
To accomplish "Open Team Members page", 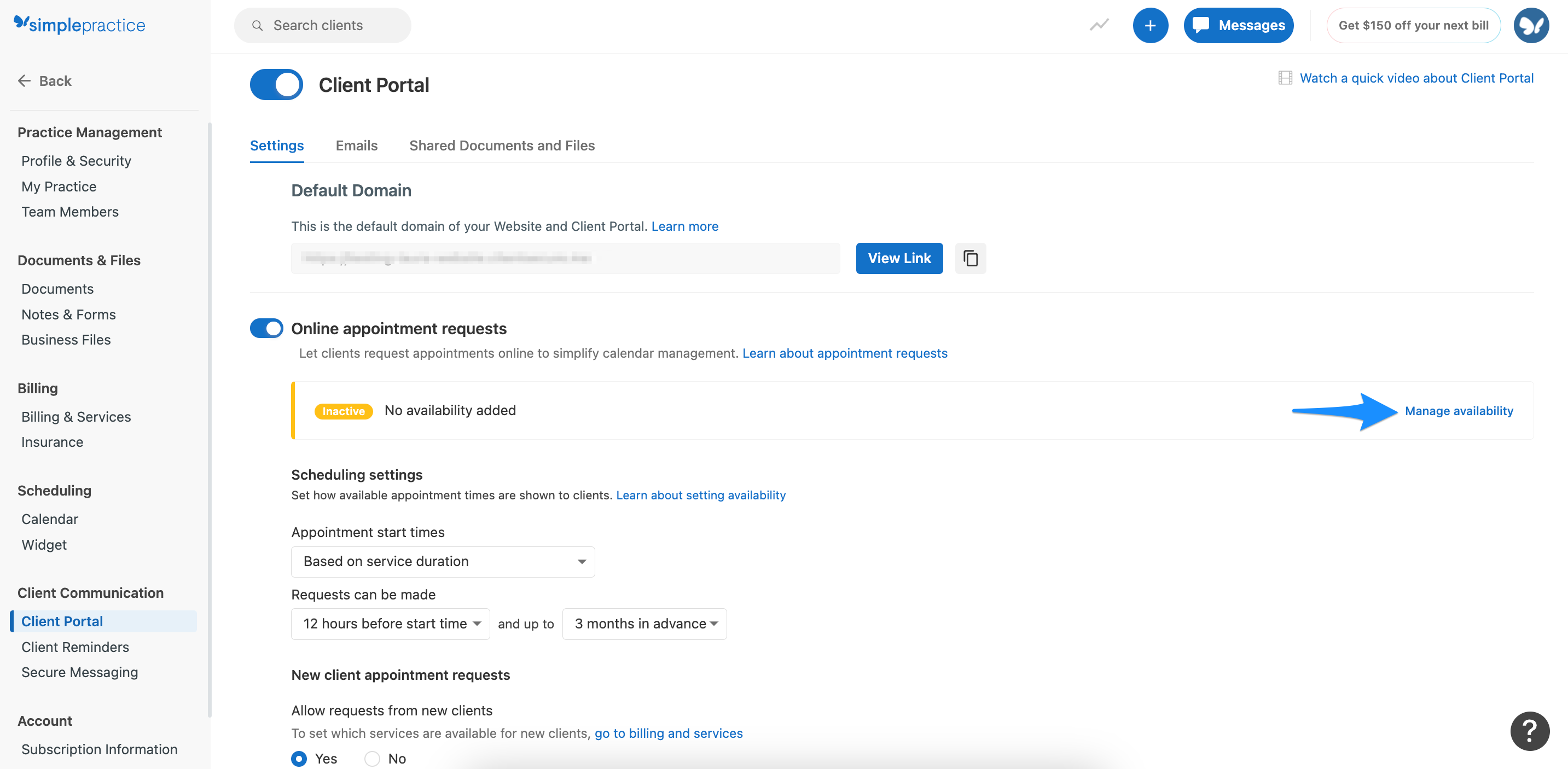I will pos(70,212).
